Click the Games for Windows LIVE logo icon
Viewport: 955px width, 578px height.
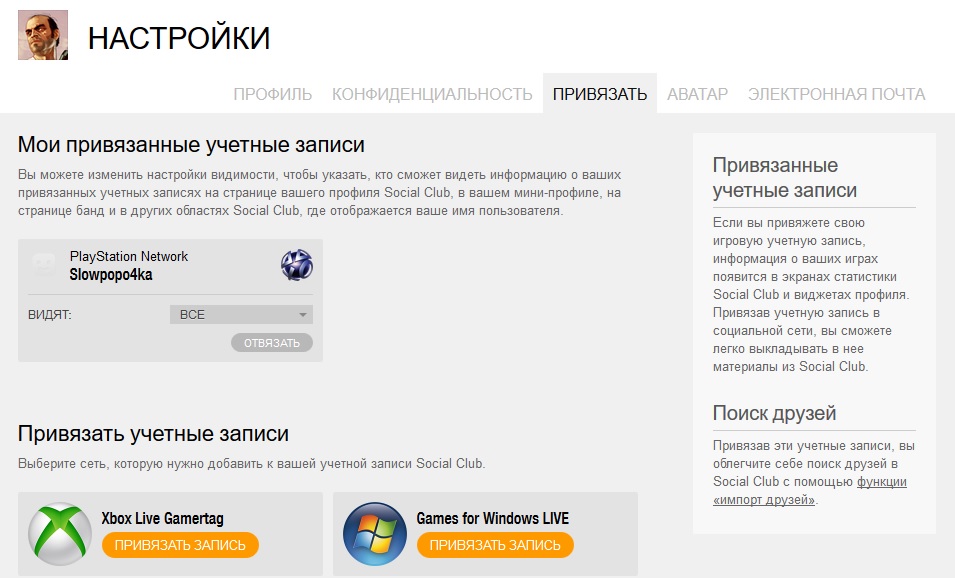pyautogui.click(x=375, y=534)
